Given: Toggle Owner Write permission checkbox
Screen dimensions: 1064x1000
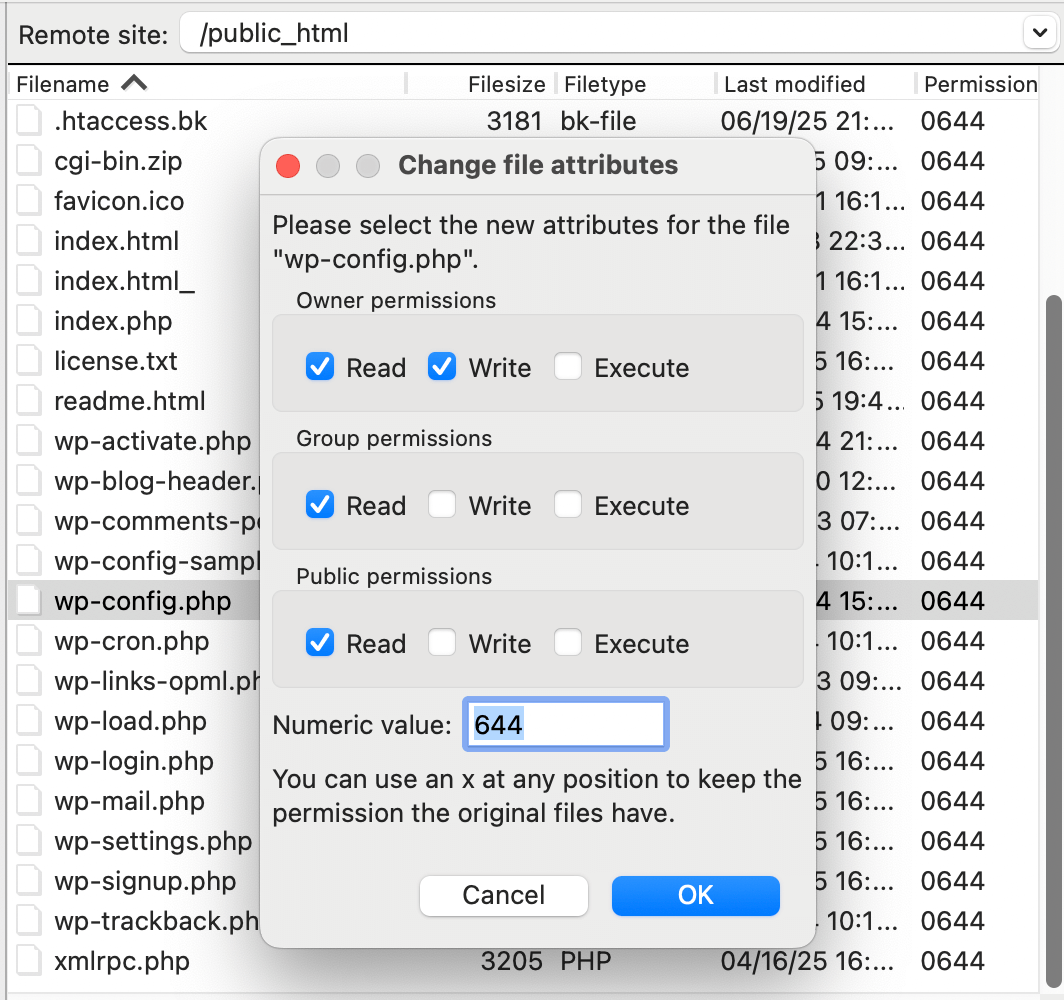Looking at the screenshot, I should tap(442, 367).
